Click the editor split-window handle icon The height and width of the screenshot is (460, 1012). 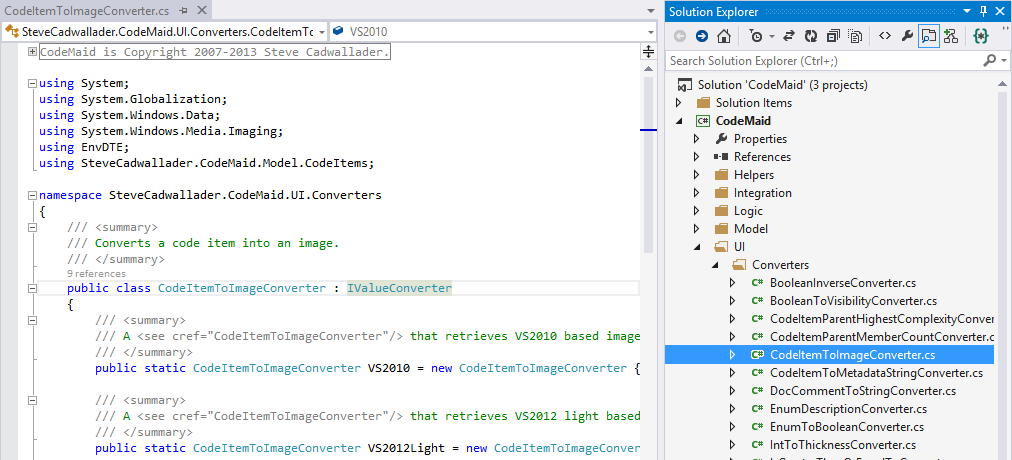pyautogui.click(x=649, y=52)
